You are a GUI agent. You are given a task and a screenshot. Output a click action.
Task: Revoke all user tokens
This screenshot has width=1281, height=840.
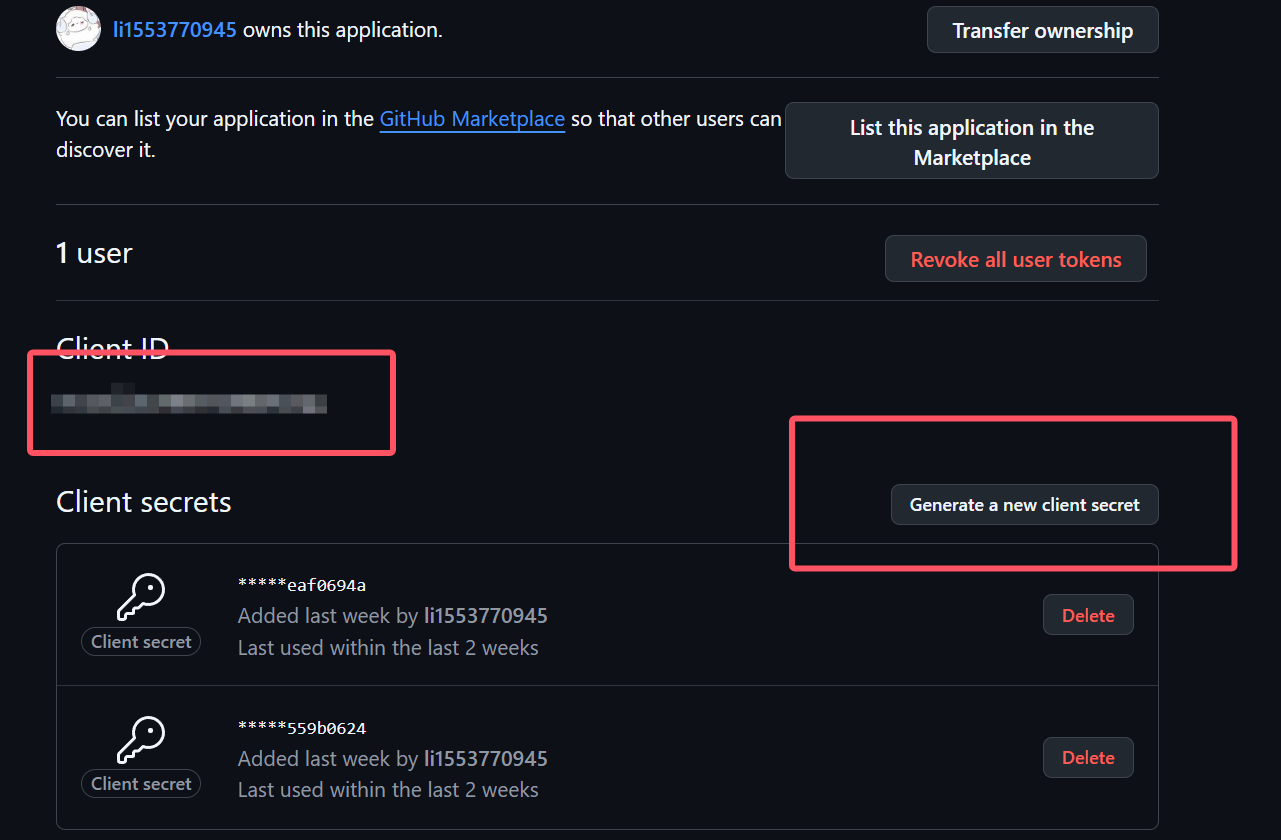point(1016,259)
